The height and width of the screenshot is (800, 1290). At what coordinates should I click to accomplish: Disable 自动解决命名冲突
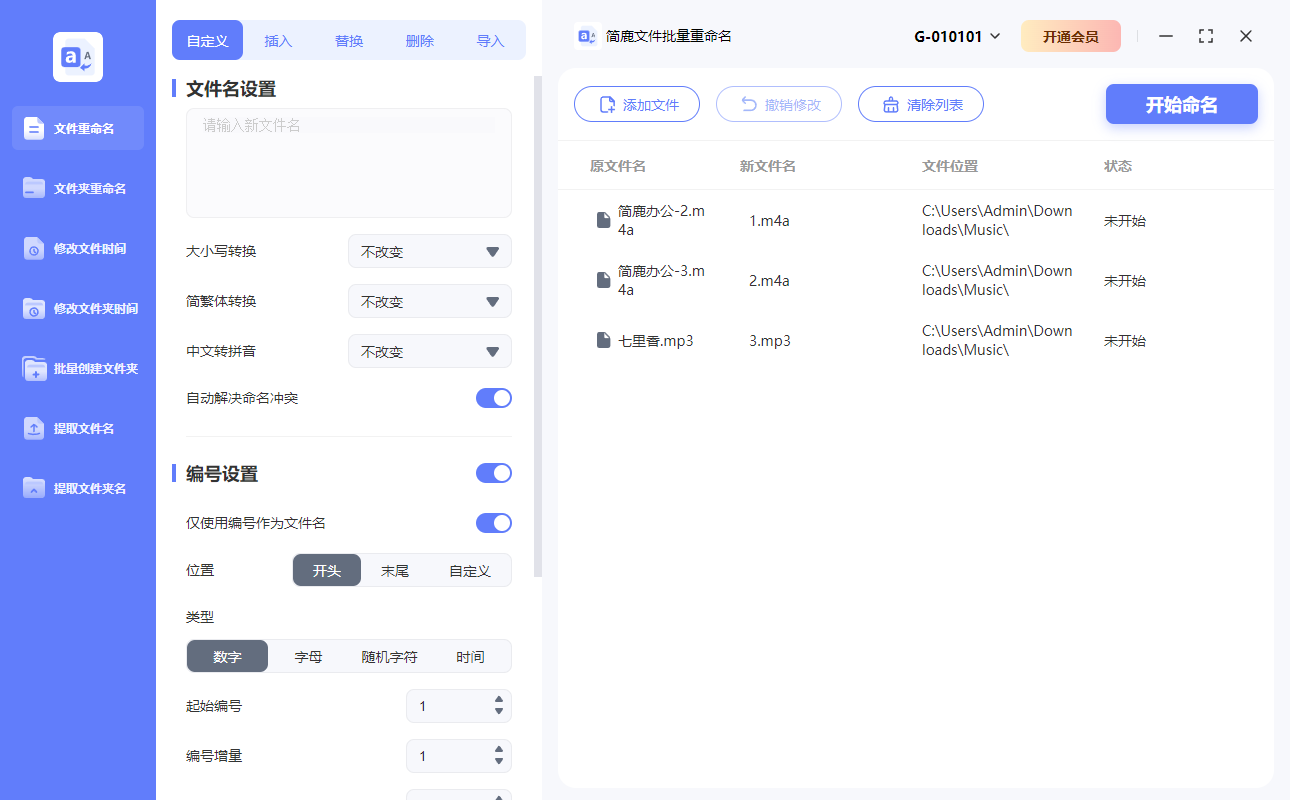pos(493,397)
